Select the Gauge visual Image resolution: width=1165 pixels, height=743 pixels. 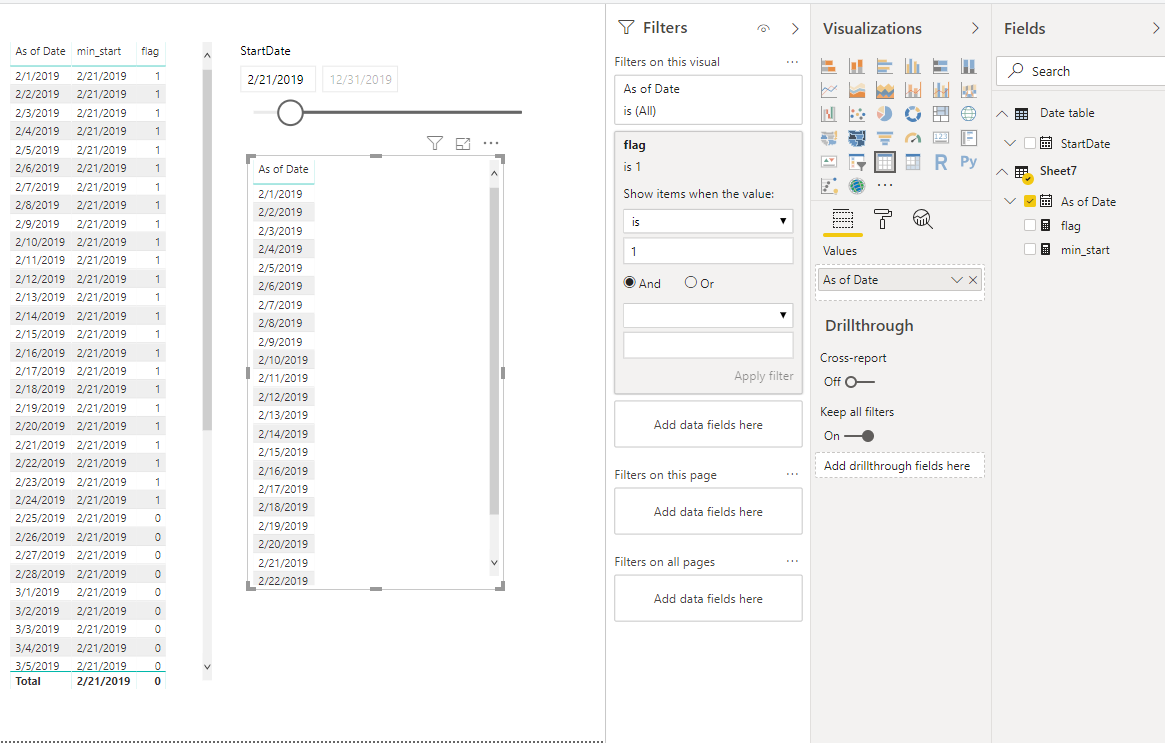click(912, 137)
